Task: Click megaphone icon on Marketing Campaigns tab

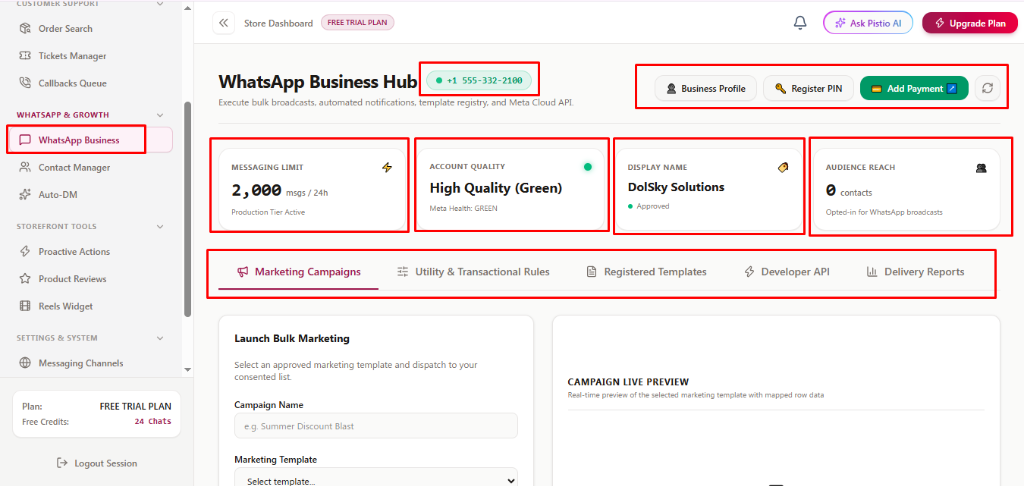Action: (x=242, y=272)
